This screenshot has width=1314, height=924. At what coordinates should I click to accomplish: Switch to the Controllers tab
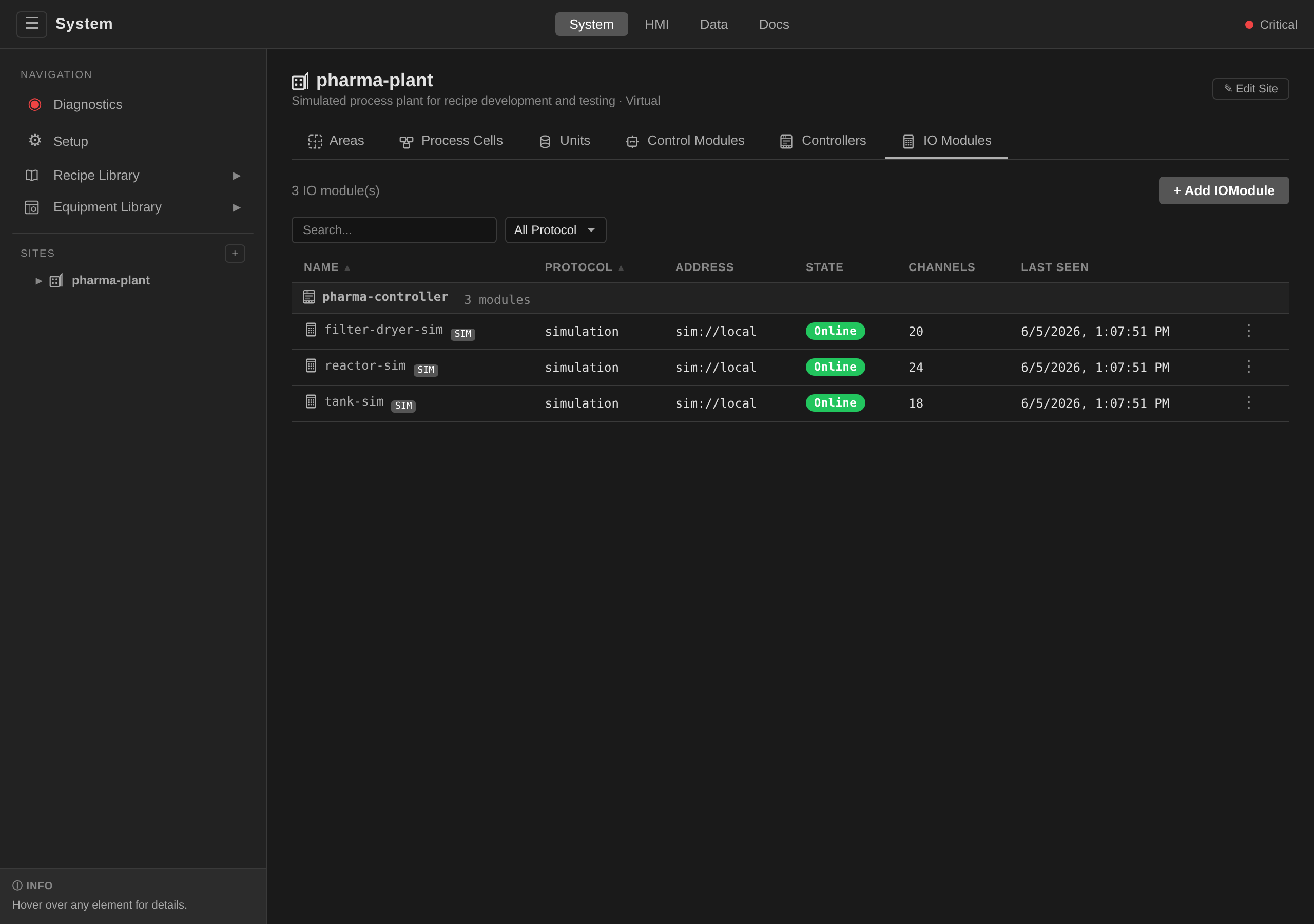pos(823,141)
